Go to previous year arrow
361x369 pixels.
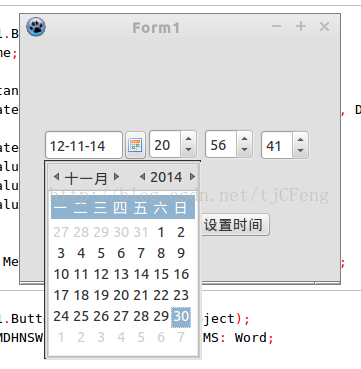[142, 177]
